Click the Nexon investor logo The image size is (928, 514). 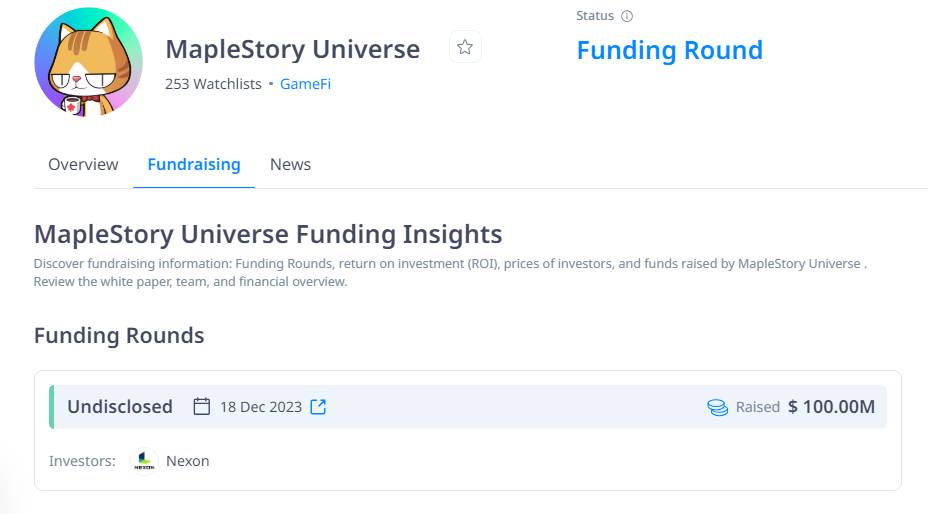point(145,461)
